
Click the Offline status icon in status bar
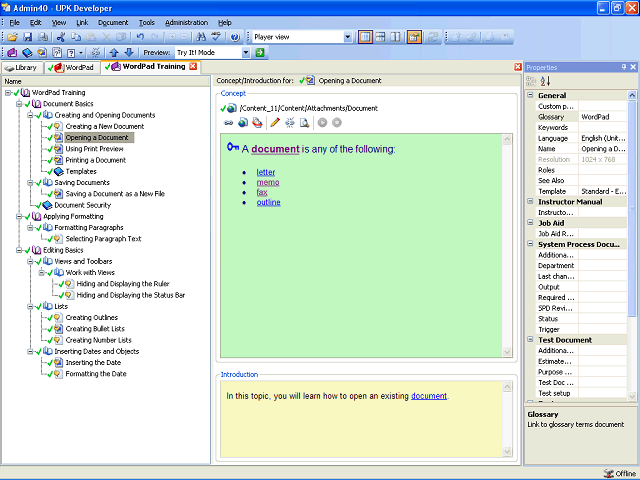point(609,473)
